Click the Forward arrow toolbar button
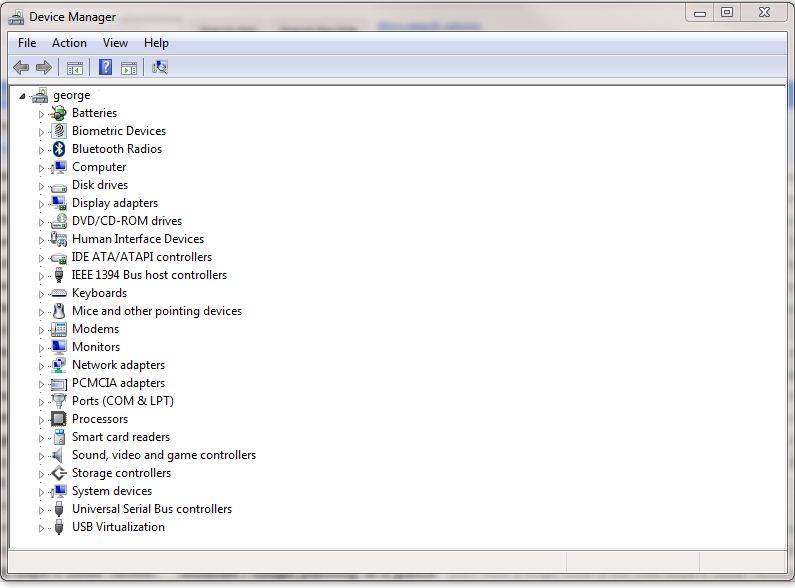795x588 pixels. 44,67
